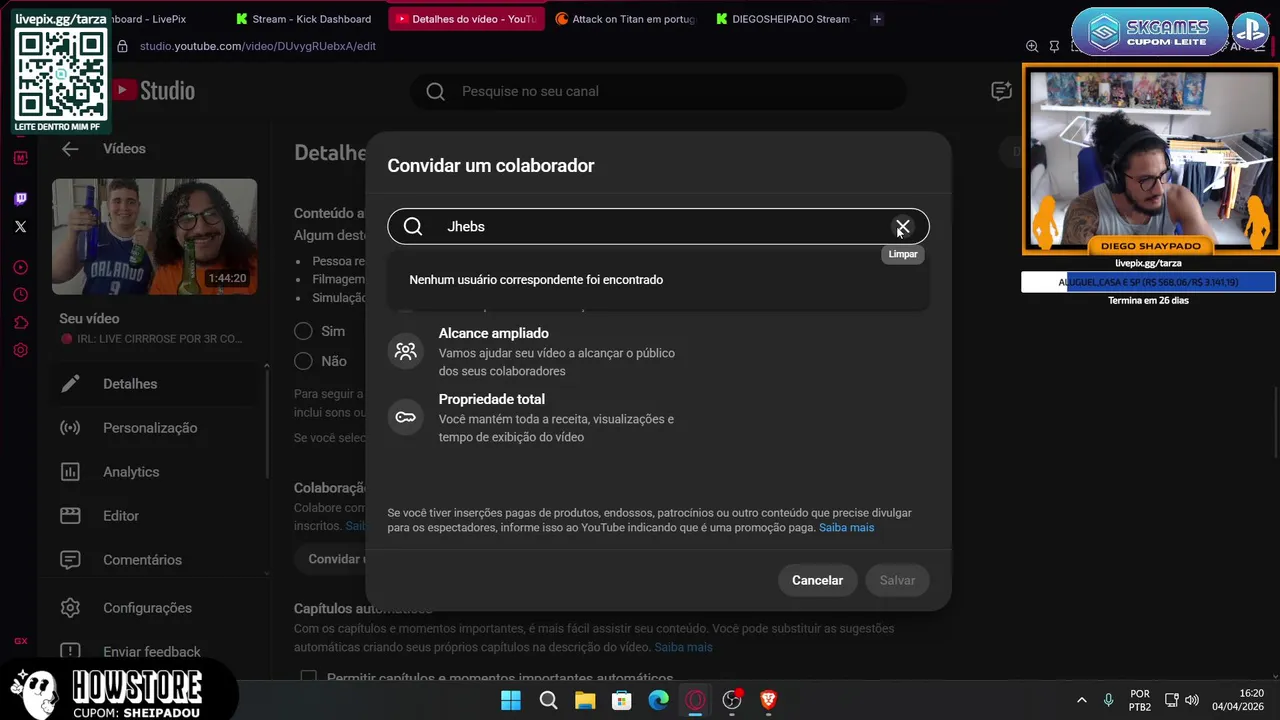This screenshot has width=1280, height=720.
Task: Click the channel search magnifier icon
Action: 435,91
